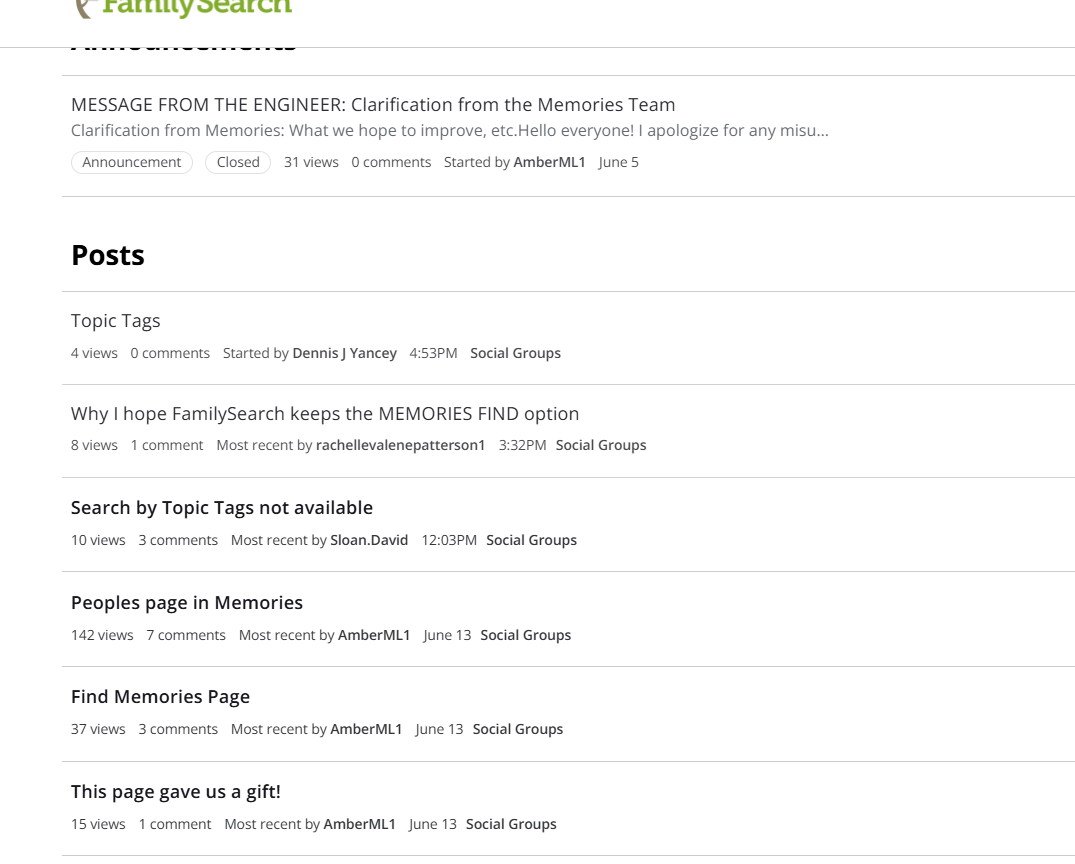Open Social Groups in Find Memories row
This screenshot has height=864, width=1075.
(518, 730)
